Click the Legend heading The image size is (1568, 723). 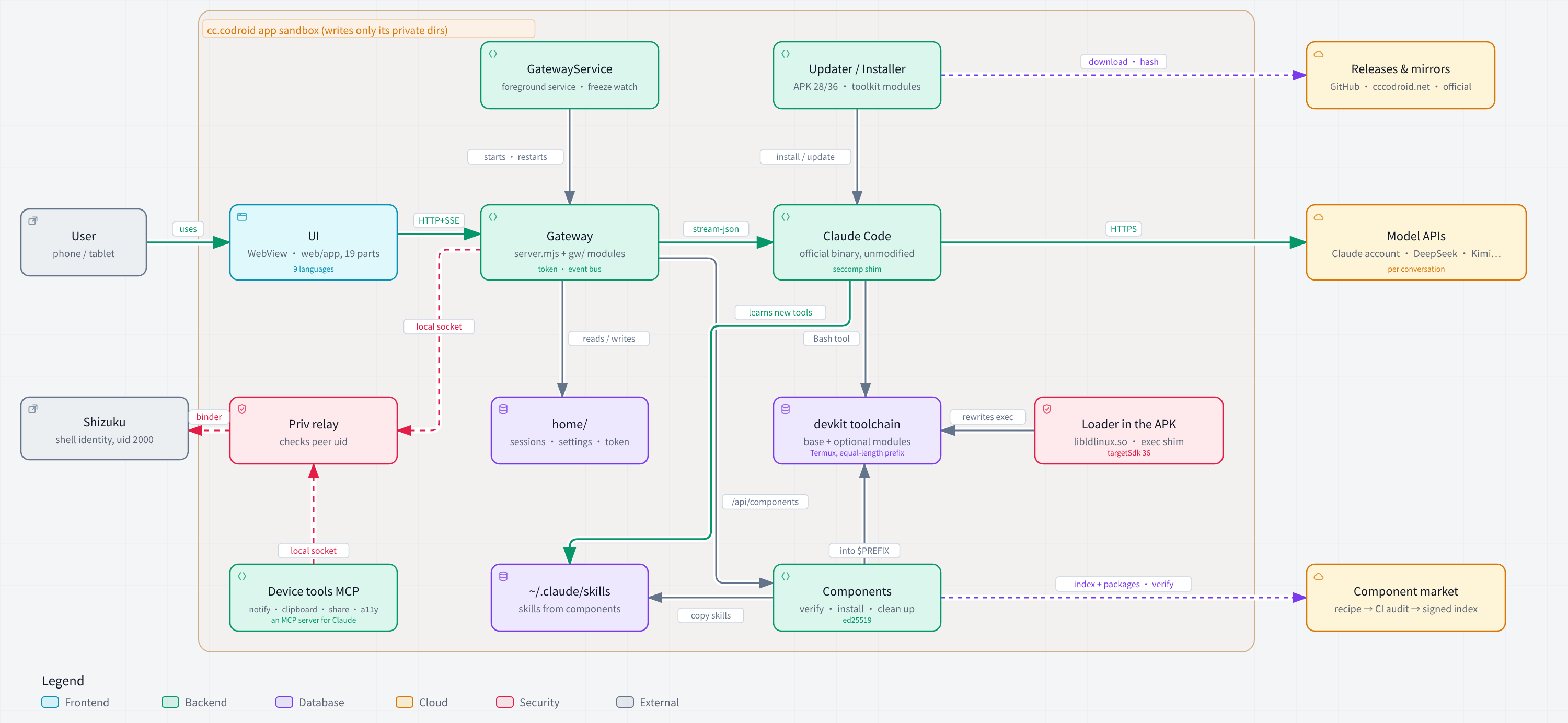coord(63,681)
